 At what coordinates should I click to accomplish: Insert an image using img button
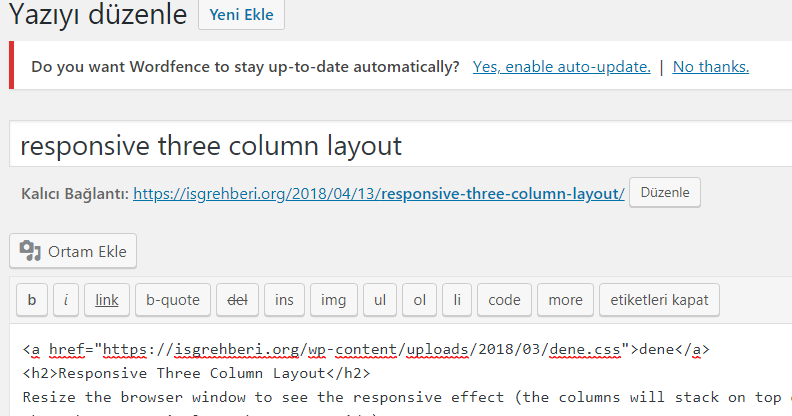pyautogui.click(x=334, y=300)
